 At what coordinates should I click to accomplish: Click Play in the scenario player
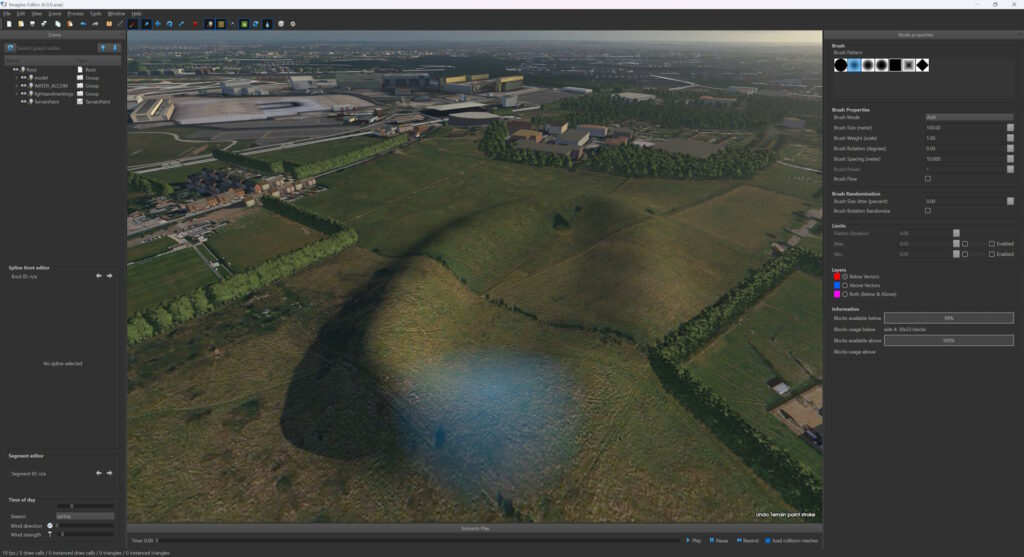pos(694,541)
